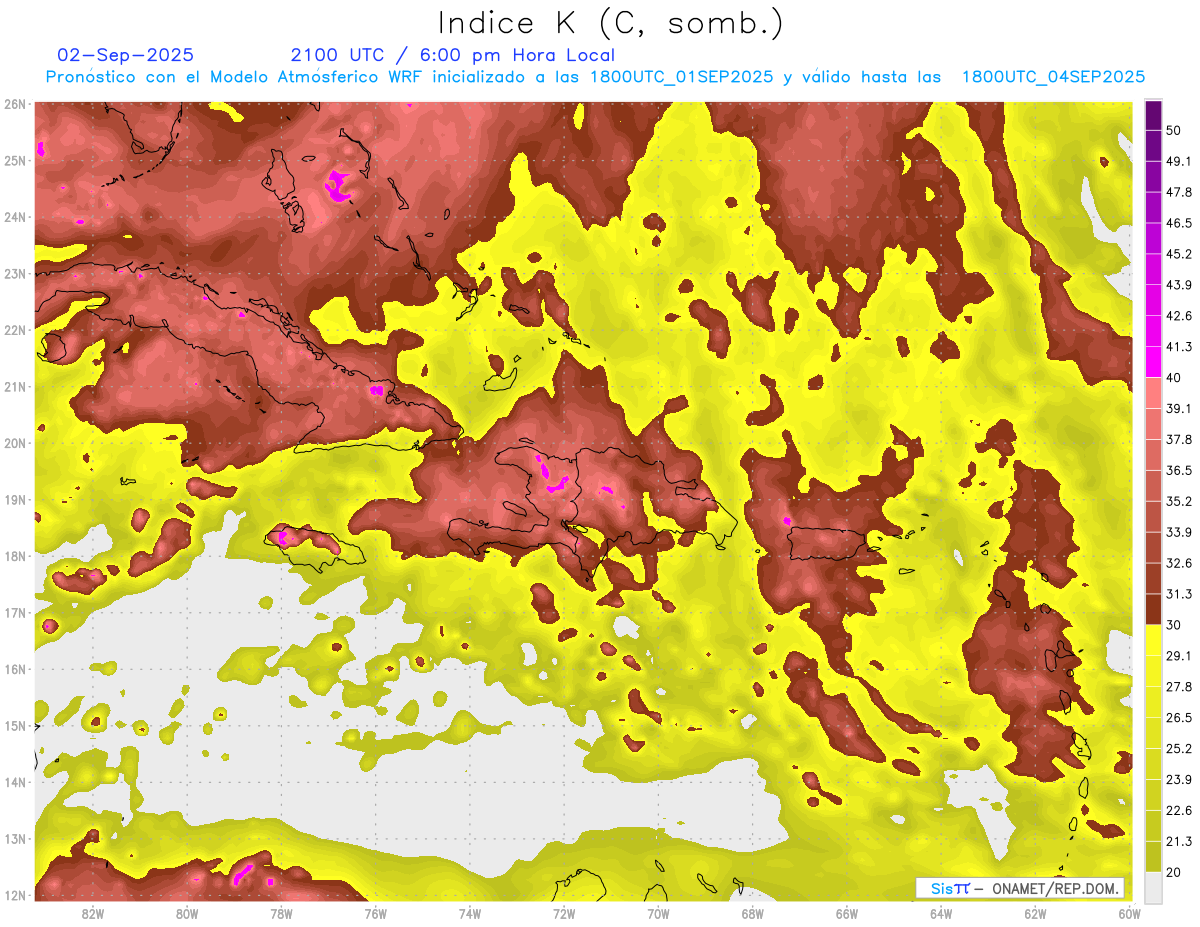Screen dimensions: 1200x927
Task: Click "2100 UTC / 6:00 pm Hora Local"
Action: [453, 55]
